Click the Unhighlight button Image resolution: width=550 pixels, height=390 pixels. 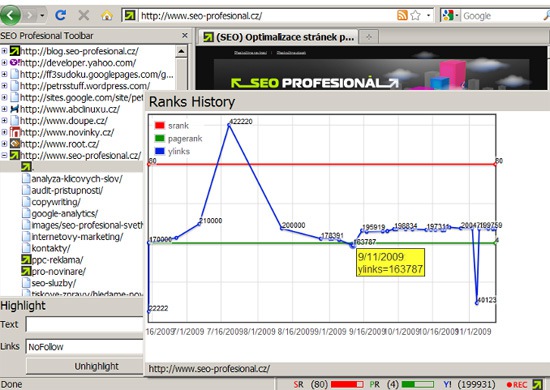coord(85,366)
